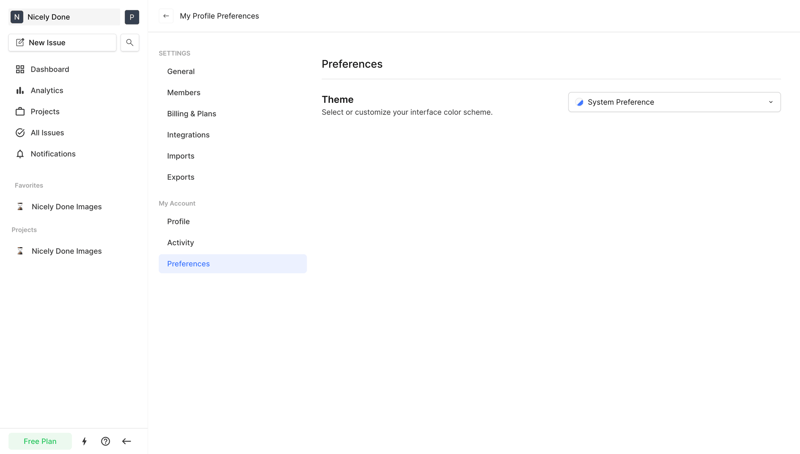Open Notifications bell in sidebar
This screenshot has width=800, height=454.
52,154
